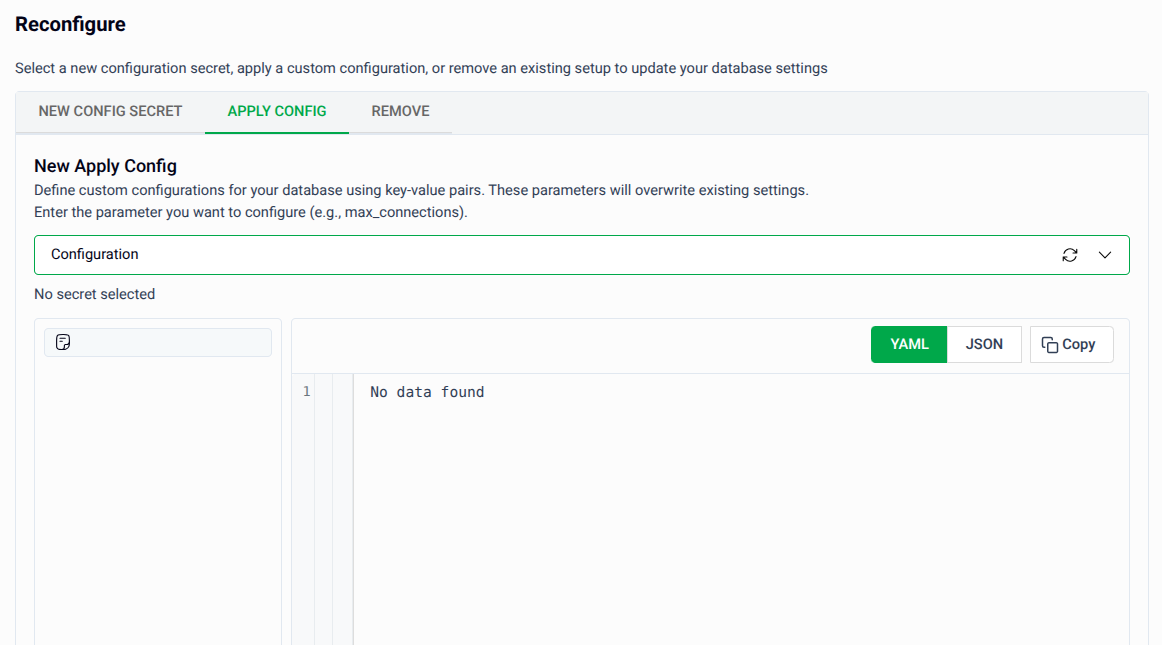The width and height of the screenshot is (1162, 645).
Task: Switch to the APPLY CONFIG tab
Action: [277, 111]
